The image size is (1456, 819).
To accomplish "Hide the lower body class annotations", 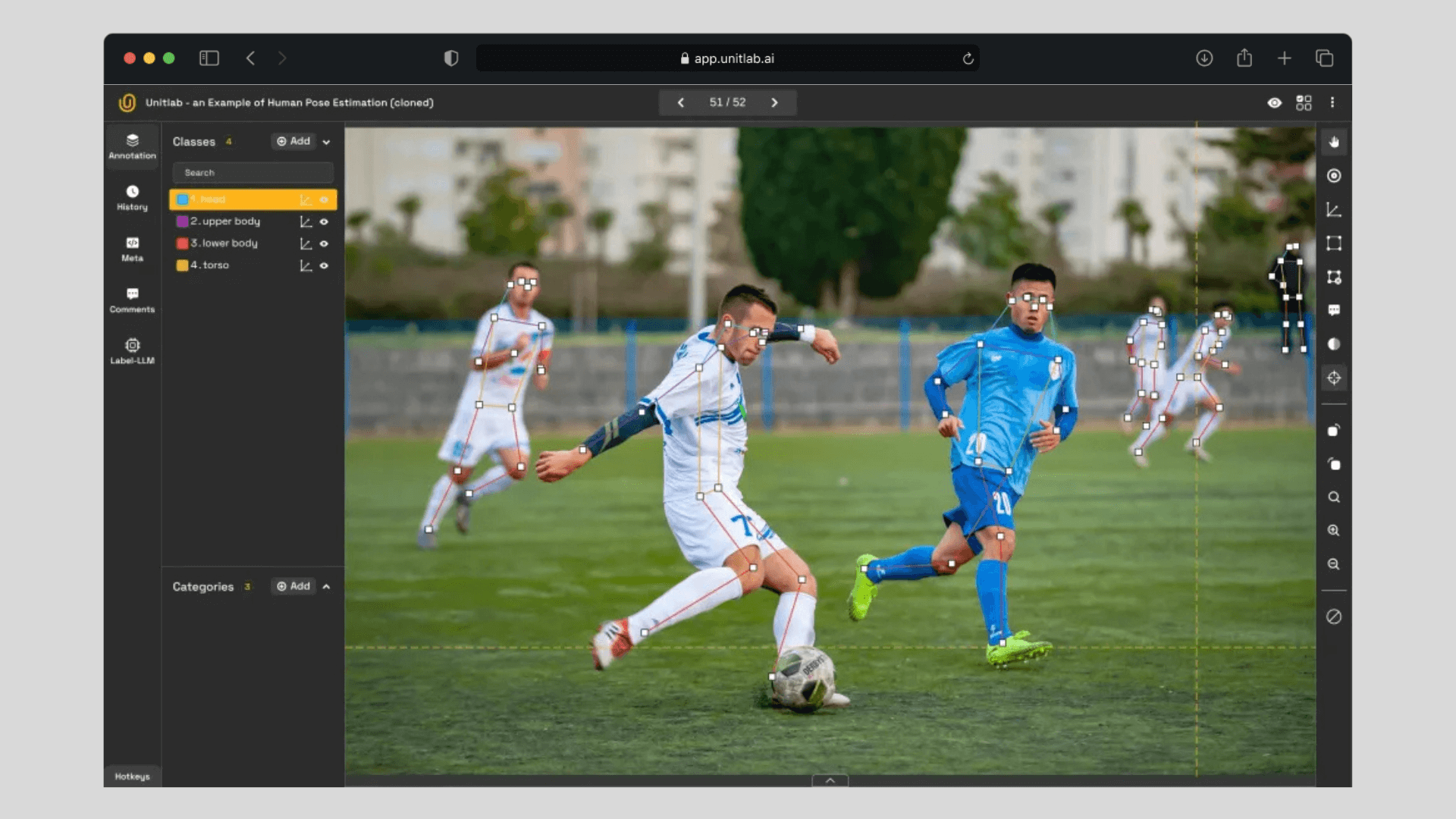I will [325, 243].
